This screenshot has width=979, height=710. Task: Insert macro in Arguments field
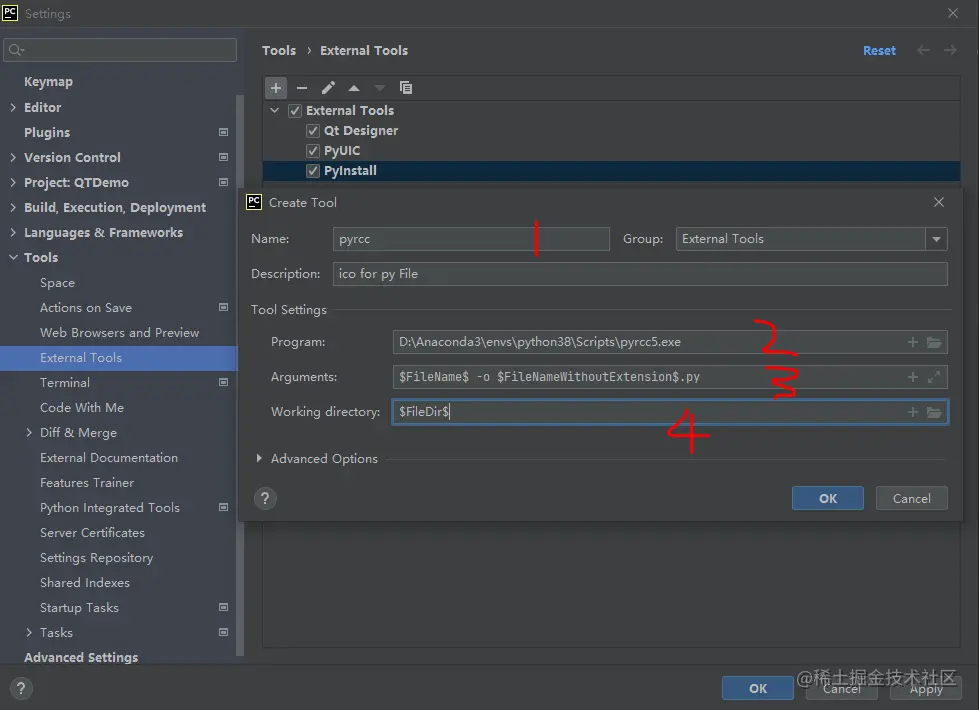(913, 377)
